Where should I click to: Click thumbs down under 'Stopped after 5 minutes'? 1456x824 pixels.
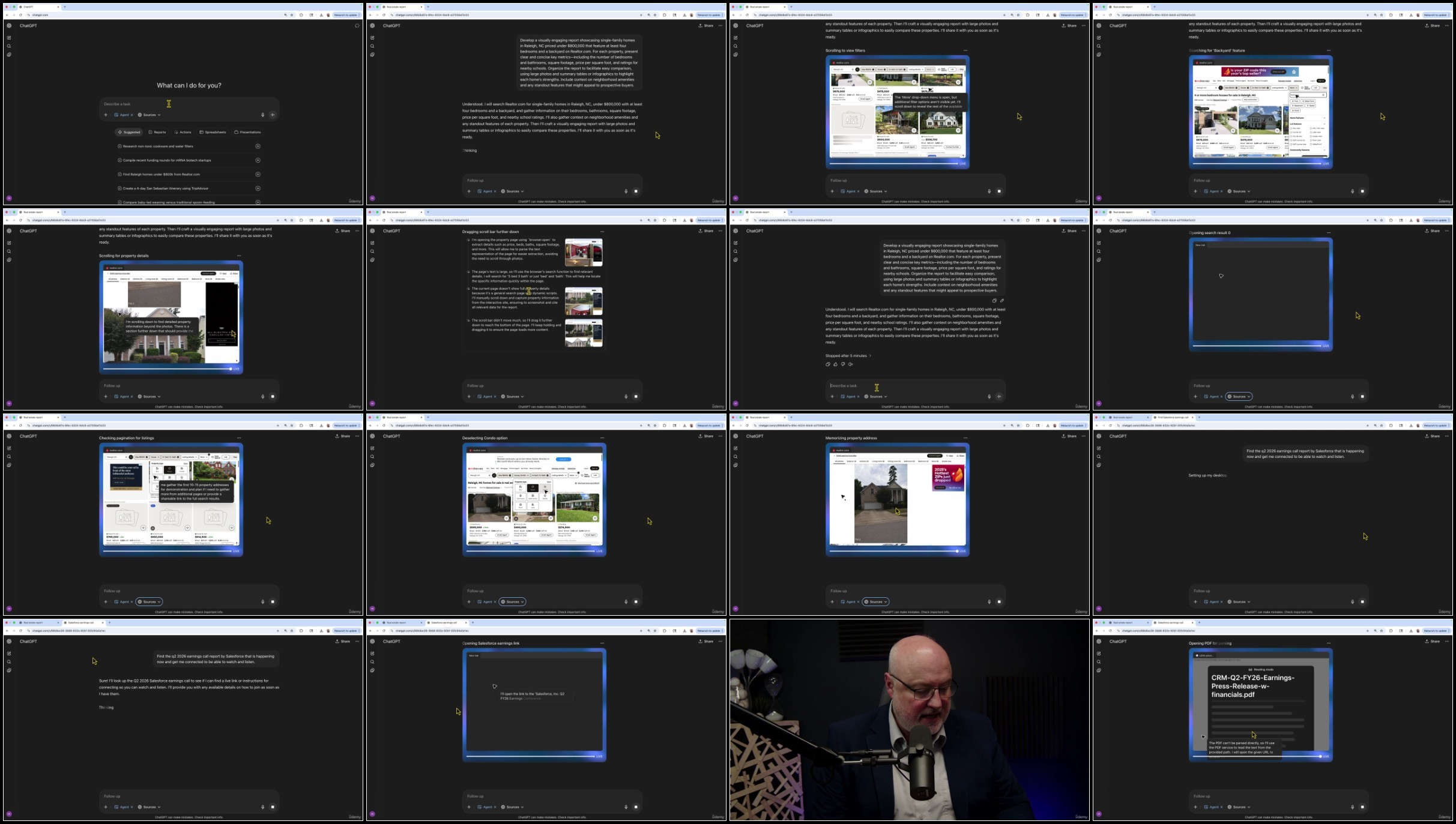(x=843, y=364)
